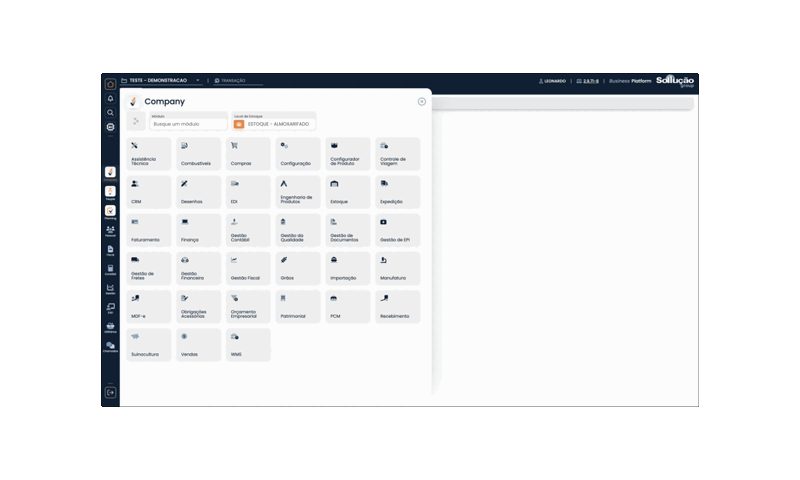Close the Company modules panel
Image resolution: width=800 pixels, height=480 pixels.
tap(422, 102)
